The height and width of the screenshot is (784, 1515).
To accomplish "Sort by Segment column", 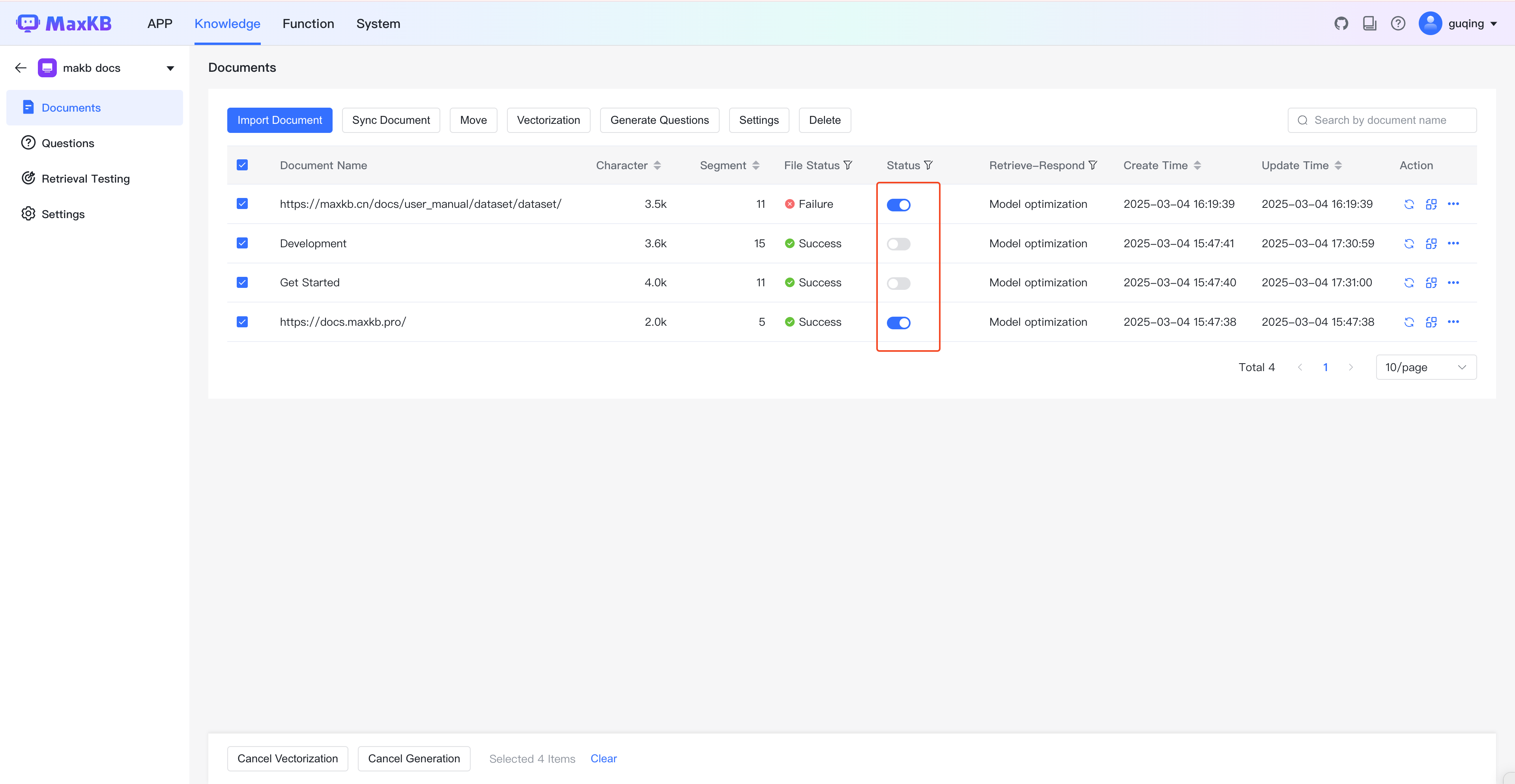I will (756, 166).
